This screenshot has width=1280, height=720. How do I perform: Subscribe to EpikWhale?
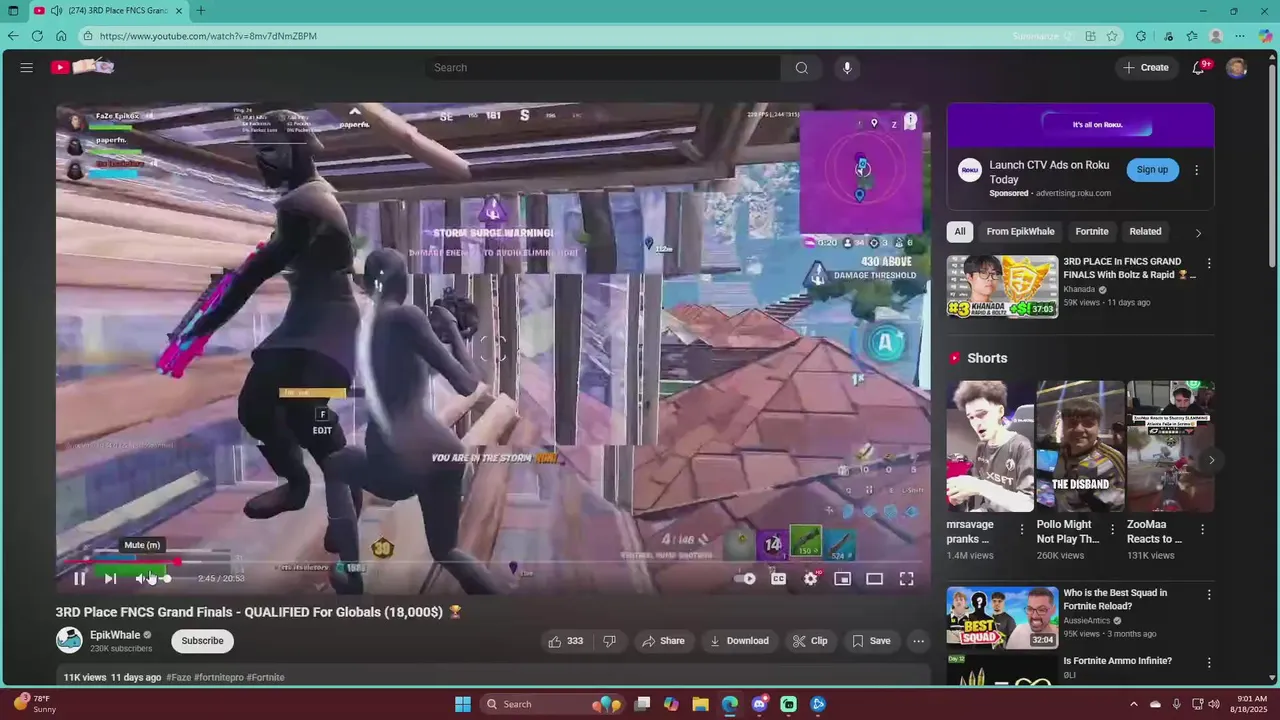[x=202, y=641]
